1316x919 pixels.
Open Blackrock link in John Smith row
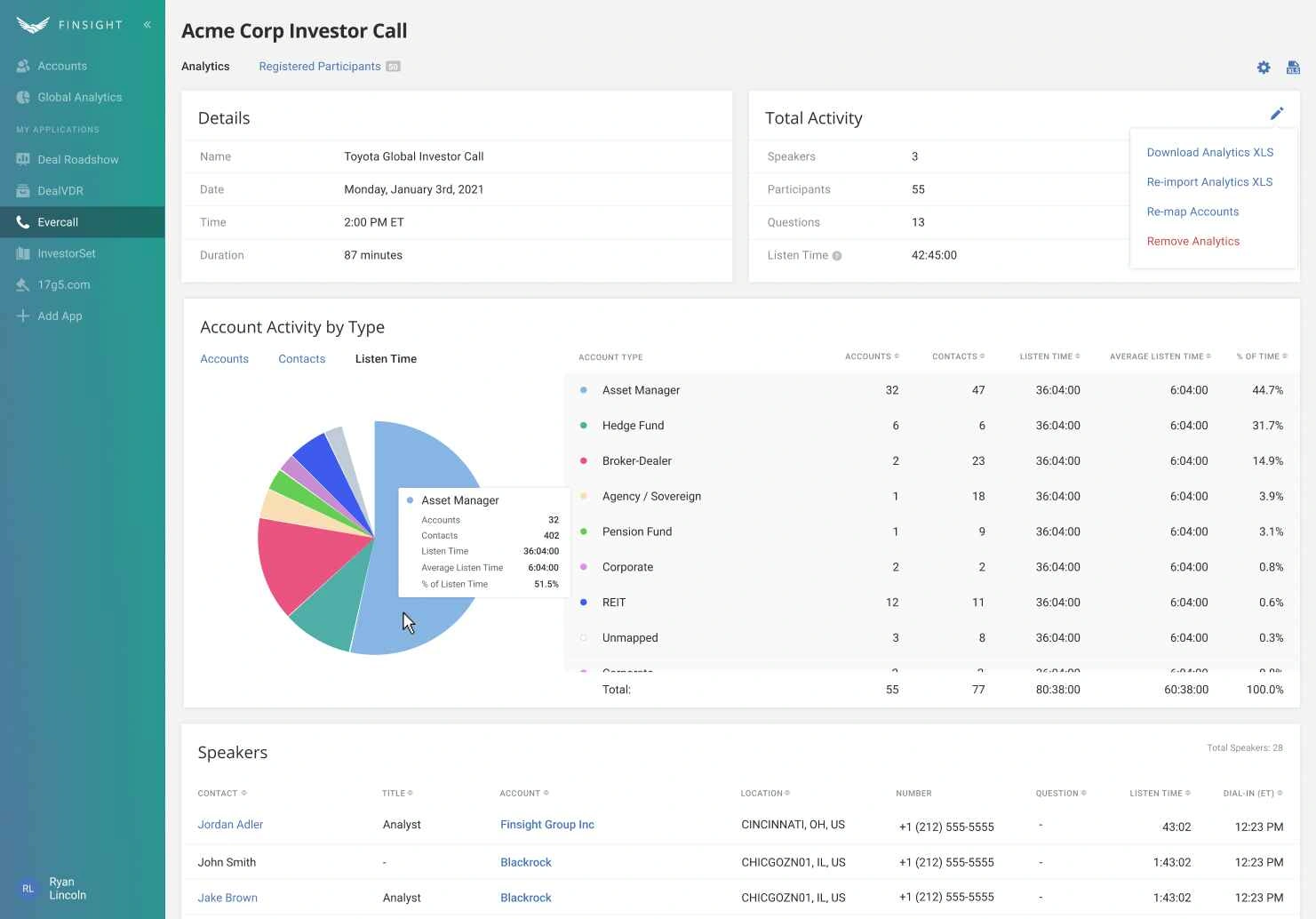tap(526, 862)
